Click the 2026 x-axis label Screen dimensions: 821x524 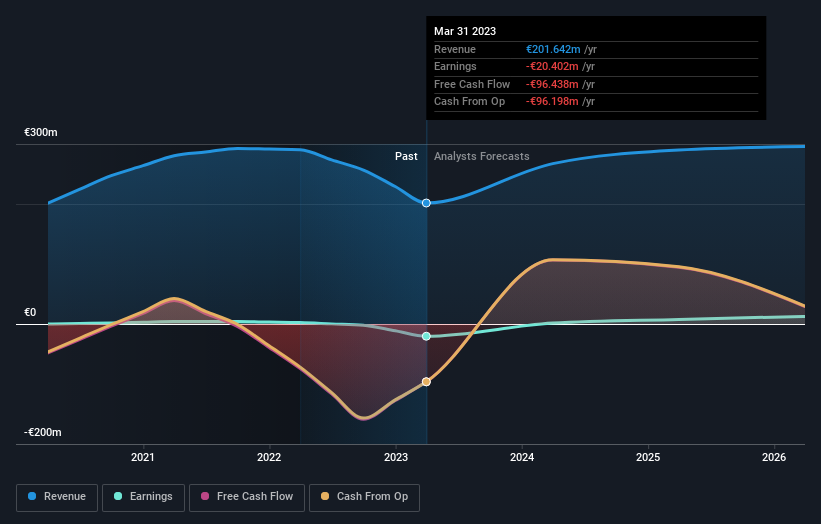pyautogui.click(x=774, y=458)
